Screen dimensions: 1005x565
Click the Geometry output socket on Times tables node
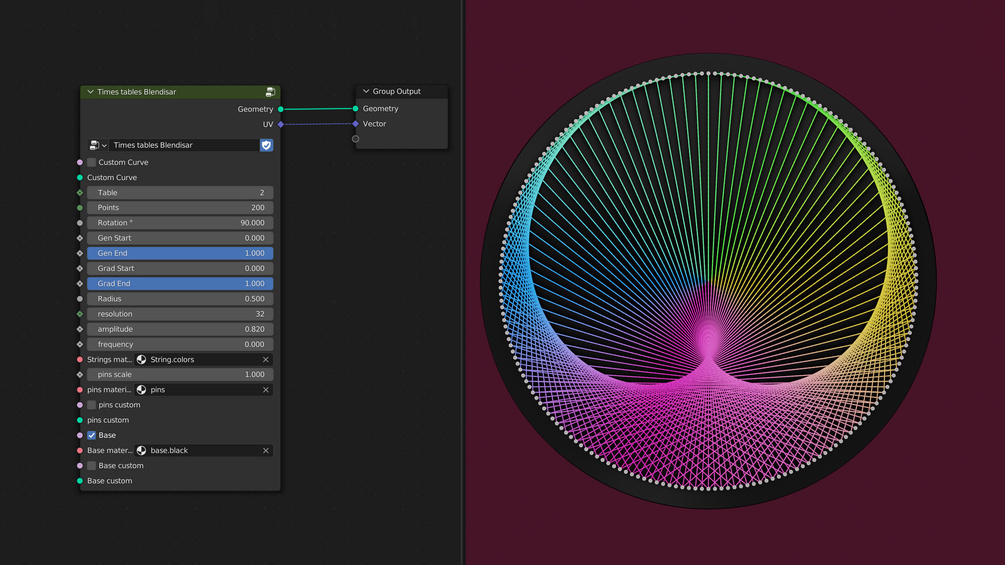(x=281, y=109)
